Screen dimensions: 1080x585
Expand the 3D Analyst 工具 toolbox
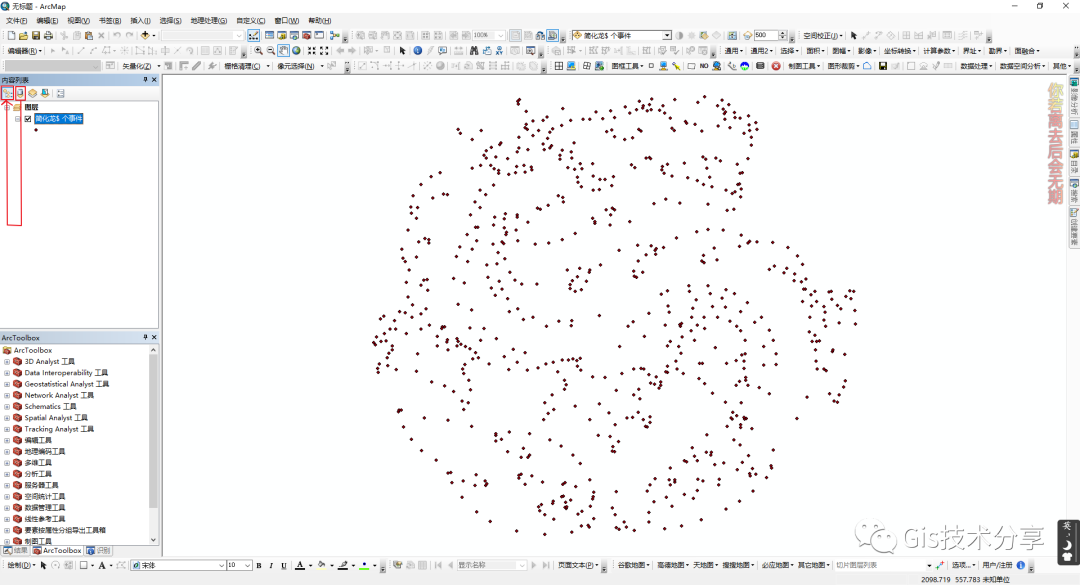click(x=7, y=362)
